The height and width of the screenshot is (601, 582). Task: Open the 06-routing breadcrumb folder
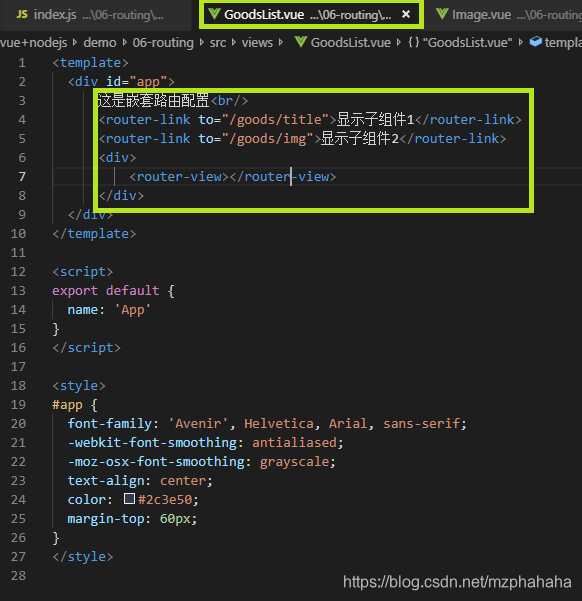coord(163,43)
